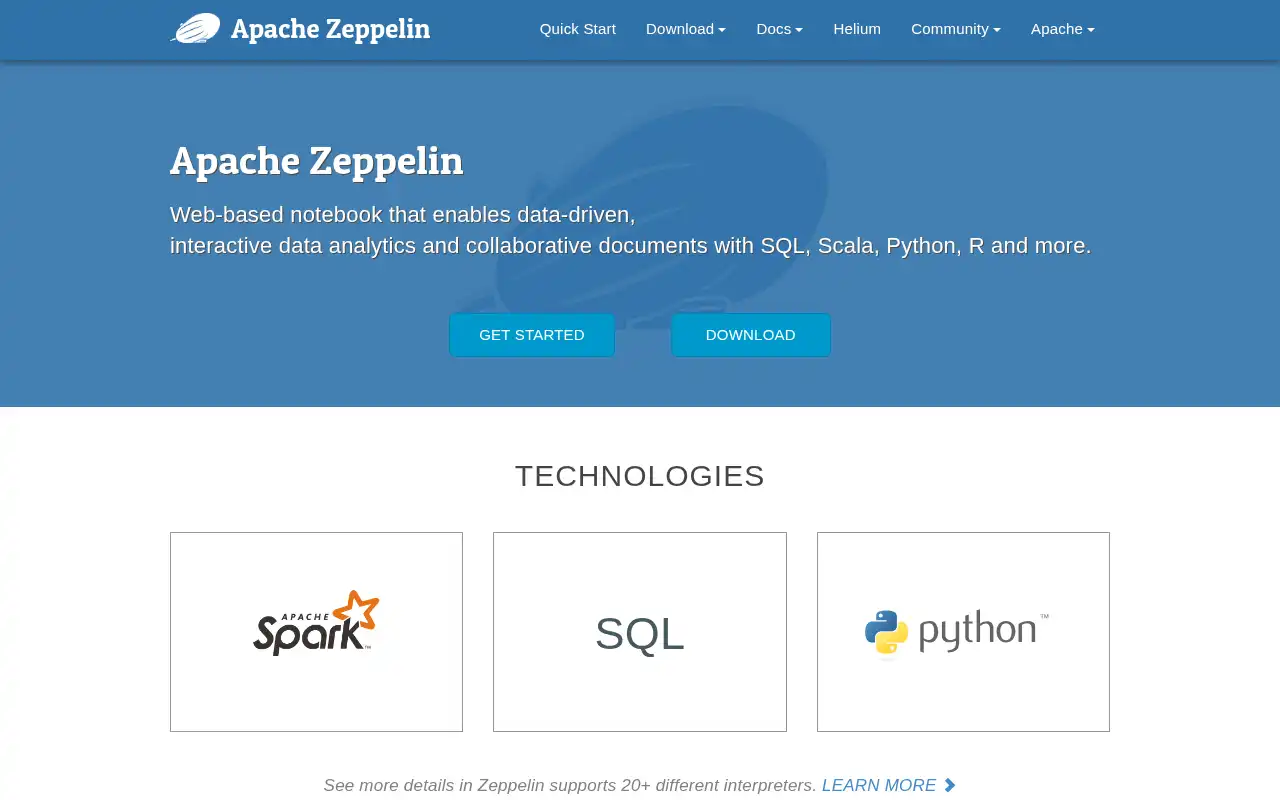Select the Apache Spark logo card
The height and width of the screenshot is (800, 1280).
pyautogui.click(x=316, y=632)
